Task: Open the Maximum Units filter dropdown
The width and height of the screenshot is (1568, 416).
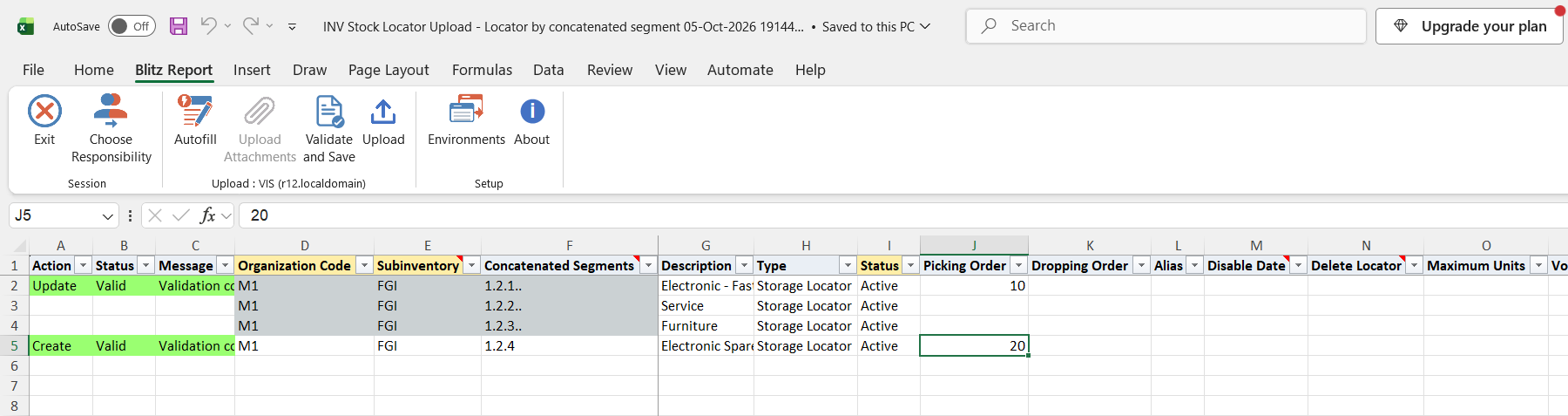Action: (1538, 265)
